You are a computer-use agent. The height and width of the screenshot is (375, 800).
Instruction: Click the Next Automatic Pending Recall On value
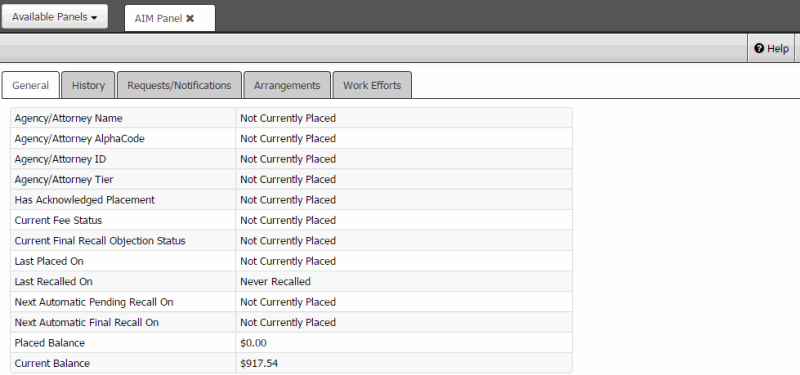click(x=288, y=302)
